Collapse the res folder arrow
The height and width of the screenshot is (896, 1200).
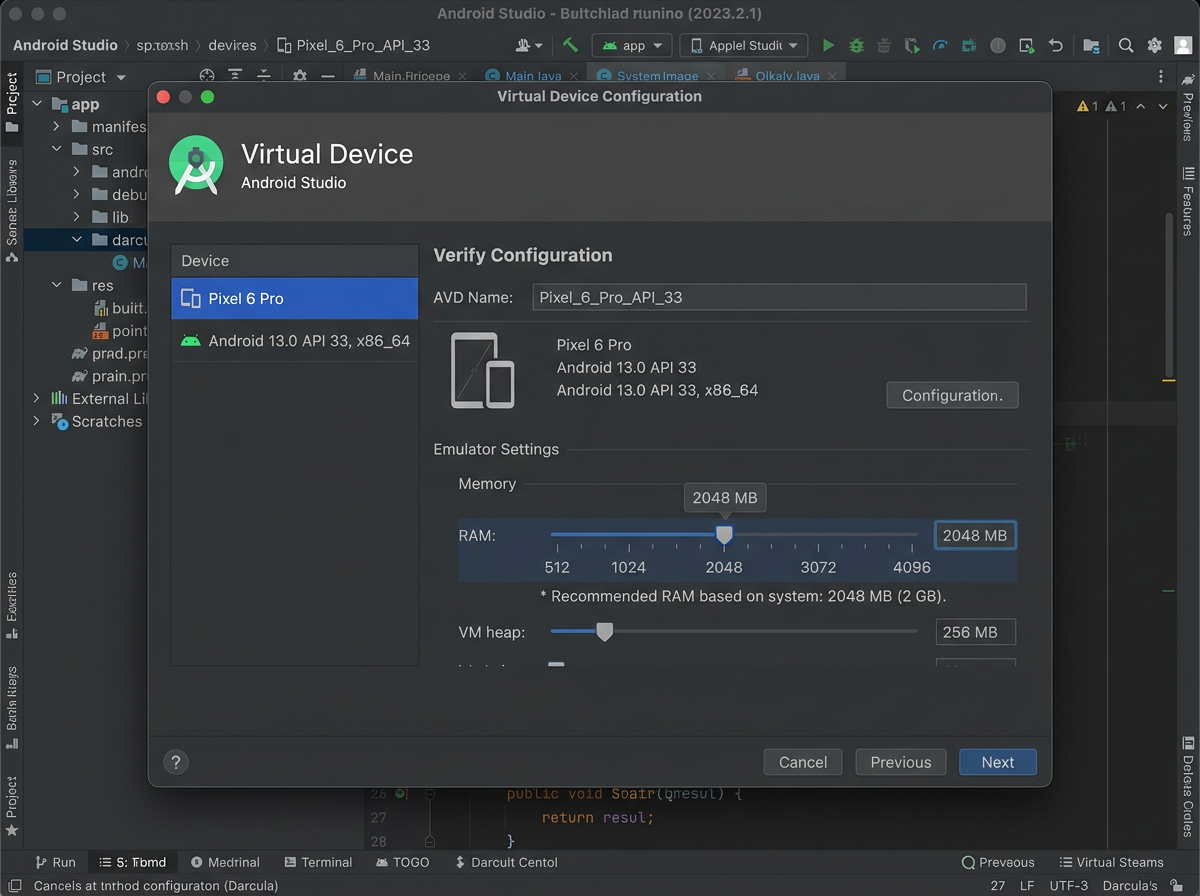(x=57, y=285)
